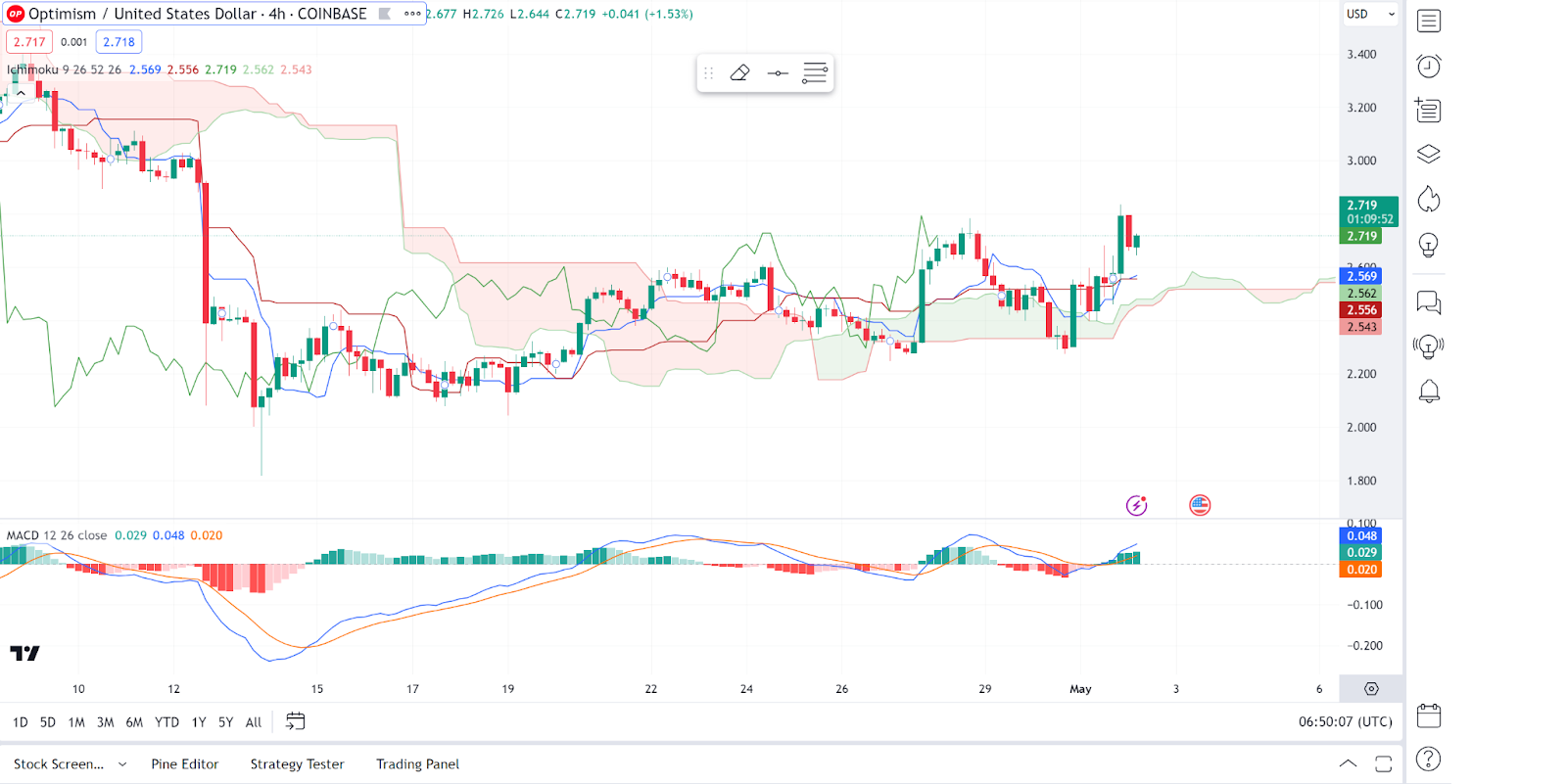Image resolution: width=1567 pixels, height=784 pixels.
Task: Open the Pine Editor tab
Action: click(x=185, y=764)
